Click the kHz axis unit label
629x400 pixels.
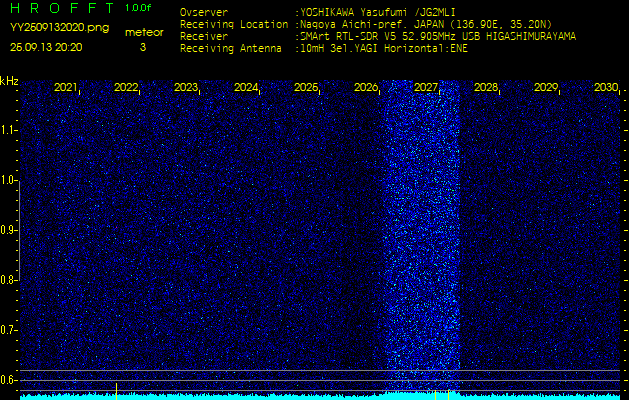9,81
